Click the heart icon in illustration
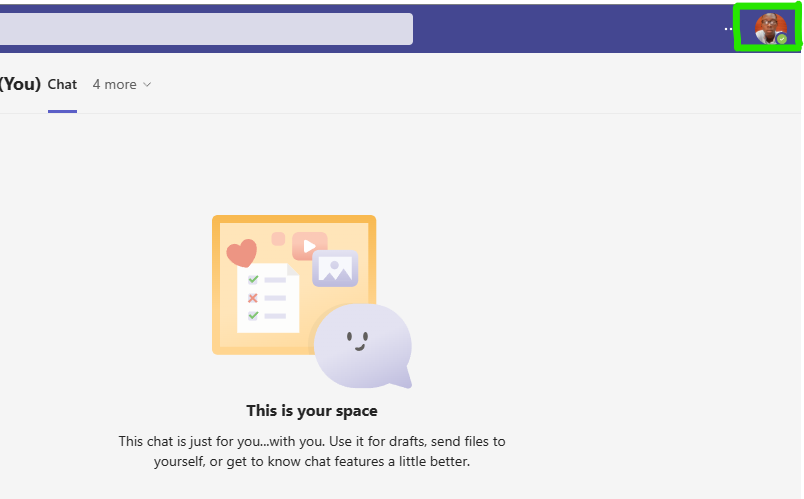The height and width of the screenshot is (499, 804). pyautogui.click(x=241, y=253)
